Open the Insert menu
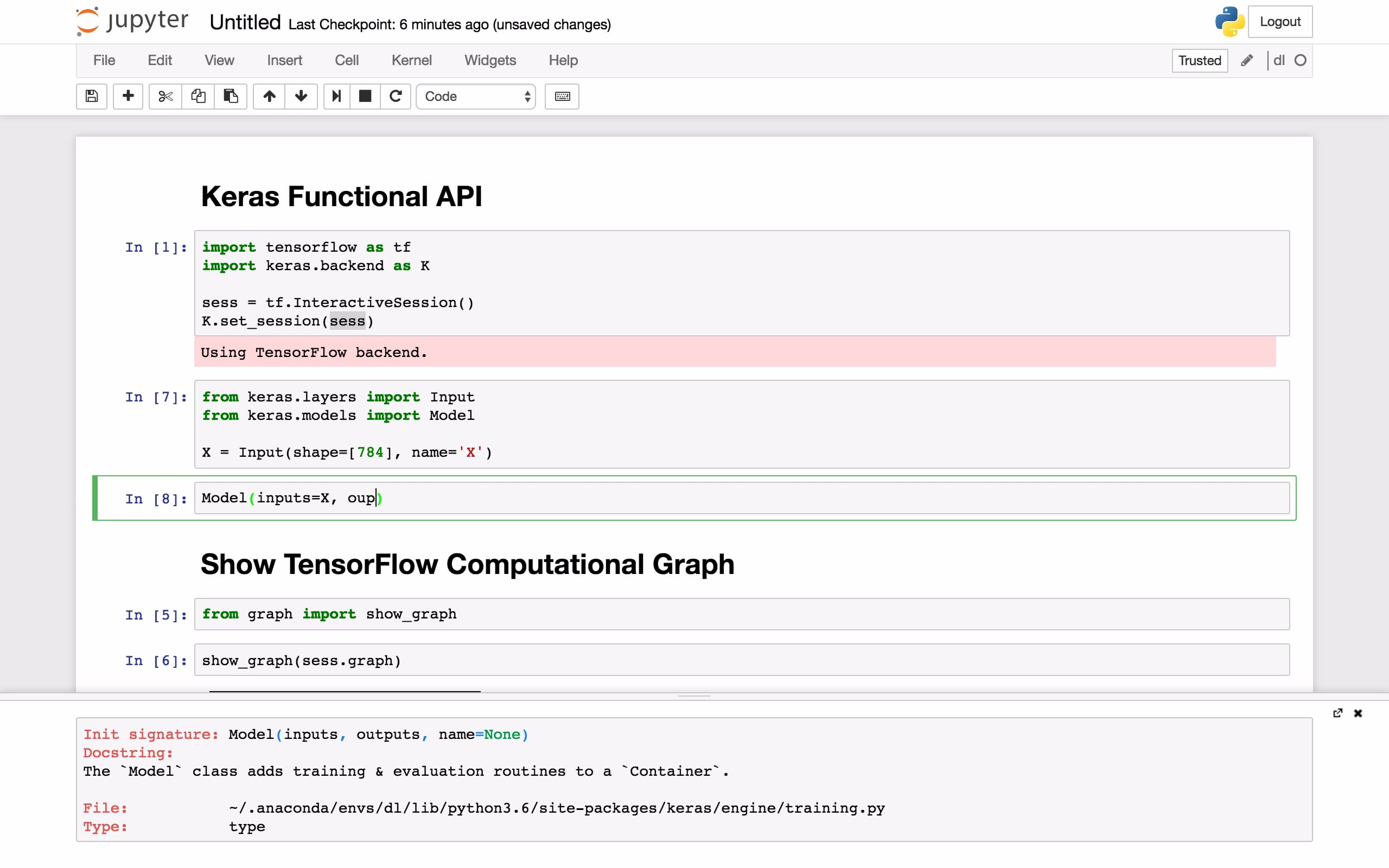 285,60
